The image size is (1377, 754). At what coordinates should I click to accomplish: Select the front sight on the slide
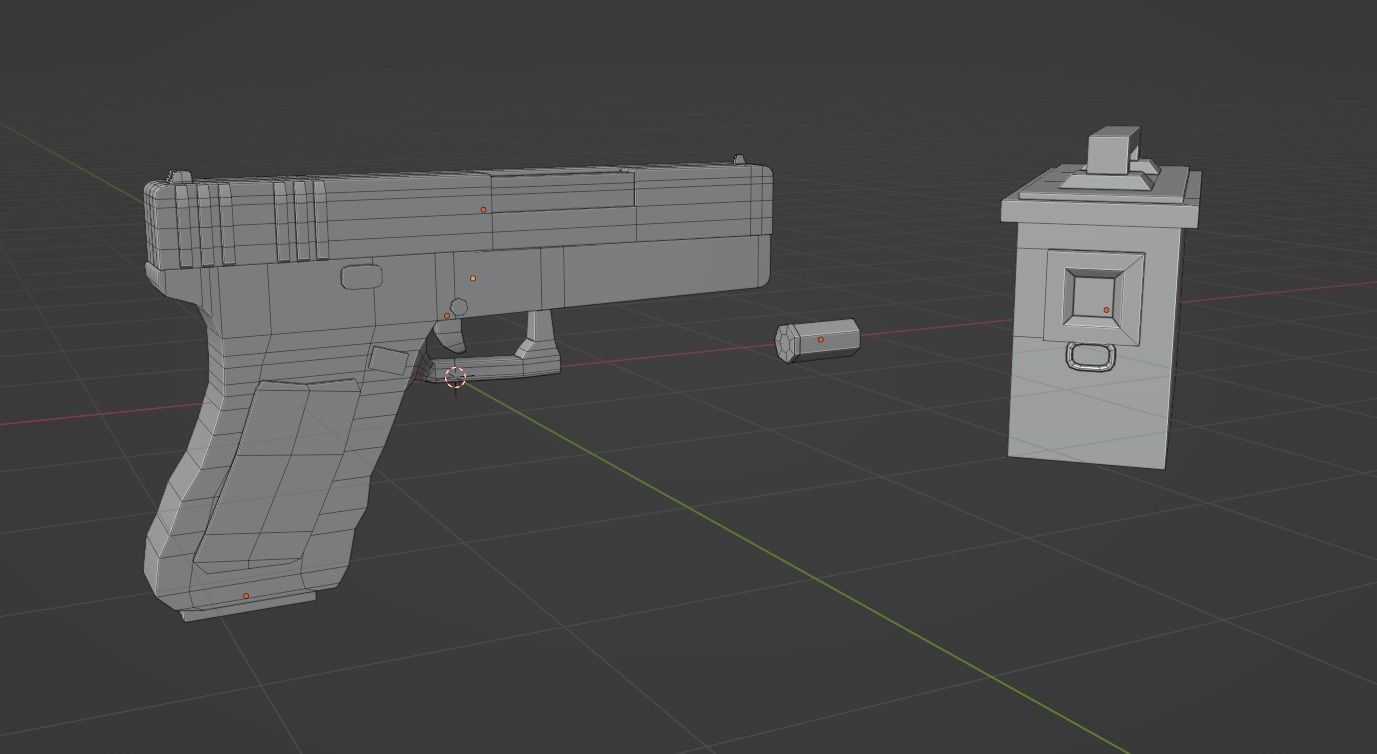[737, 160]
